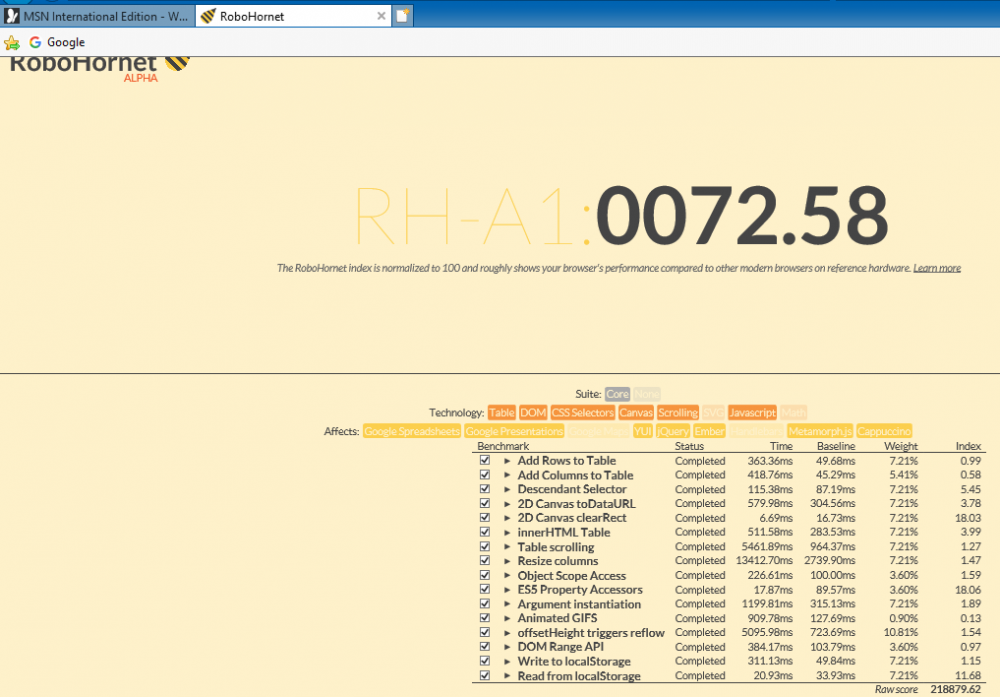
Task: Uncheck the ES5 Property Accessors checkbox
Action: (485, 589)
